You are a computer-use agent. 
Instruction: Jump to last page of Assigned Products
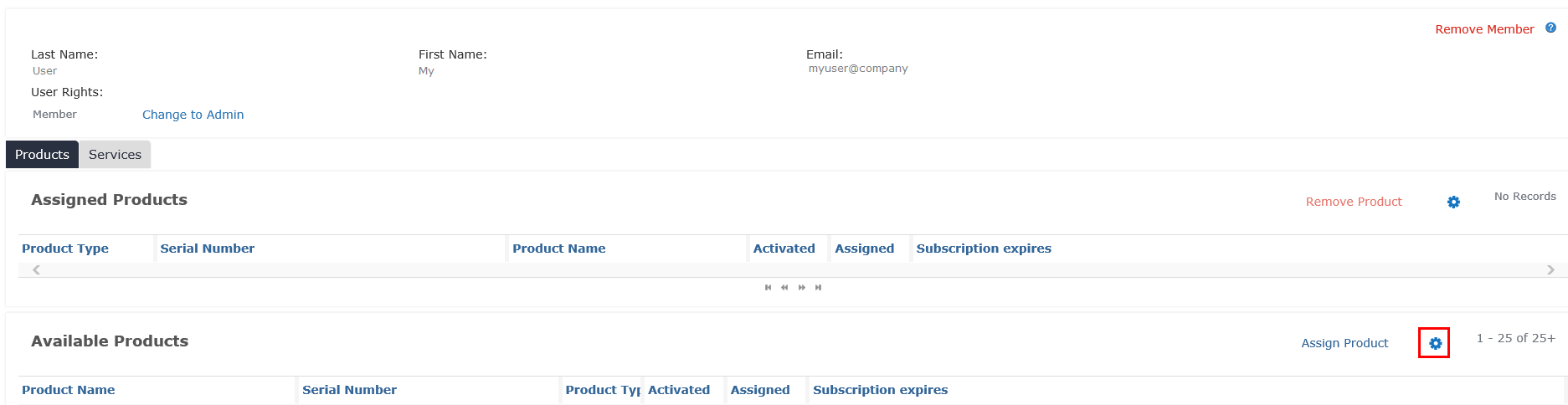819,288
